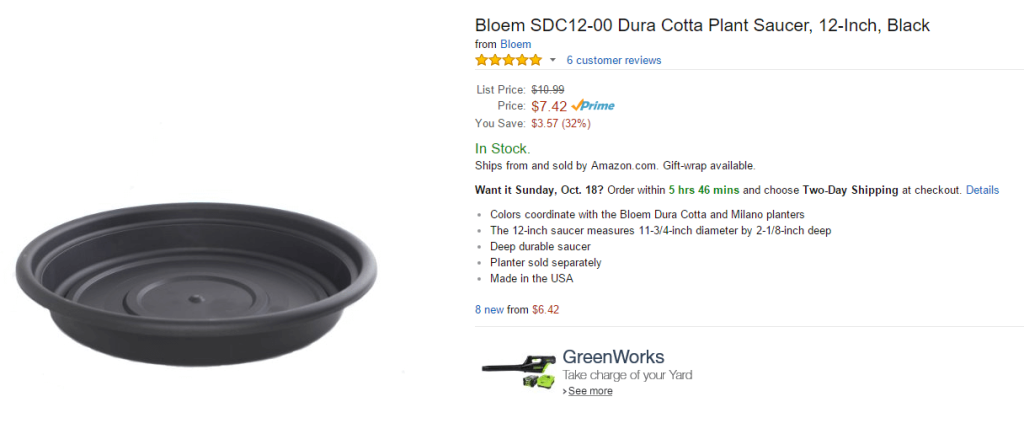The height and width of the screenshot is (434, 1024).
Task: Click the five-star rating icon
Action: [508, 60]
